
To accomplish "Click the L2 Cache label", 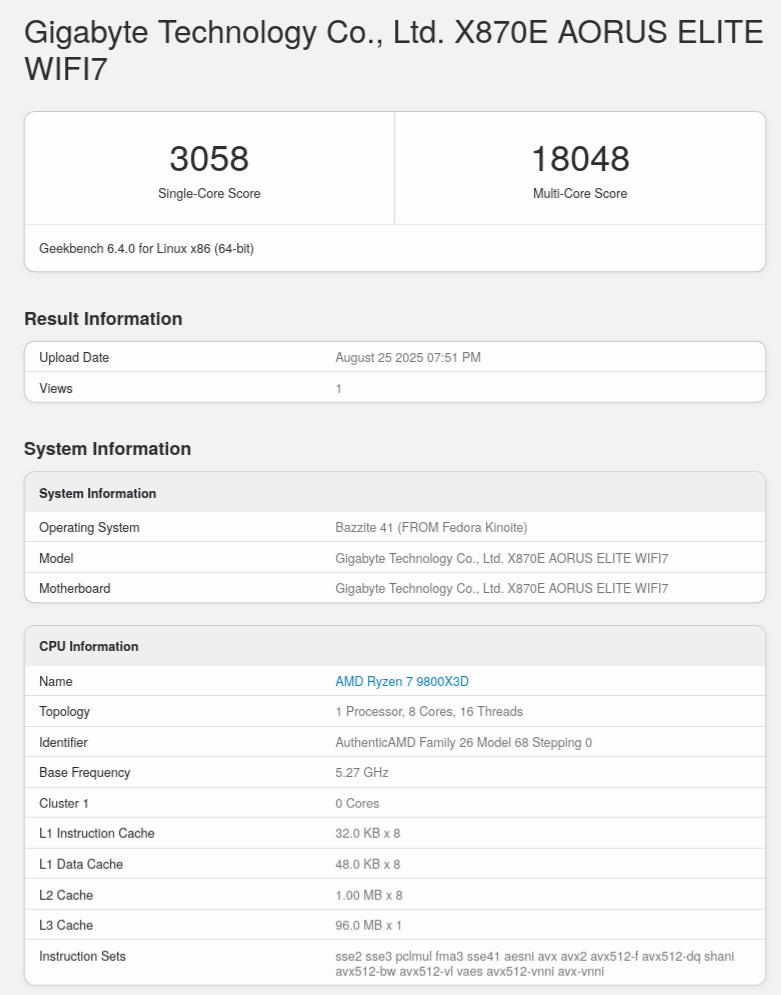I will (66, 895).
